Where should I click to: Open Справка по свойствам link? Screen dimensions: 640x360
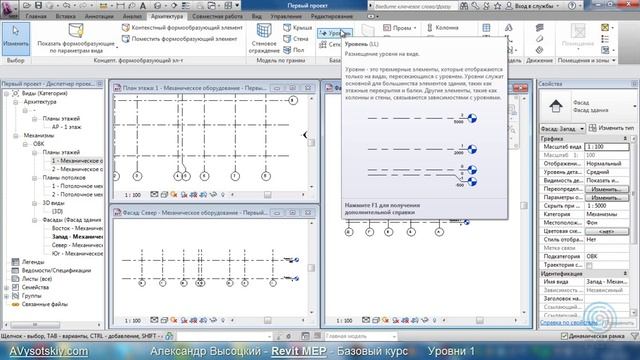point(568,323)
